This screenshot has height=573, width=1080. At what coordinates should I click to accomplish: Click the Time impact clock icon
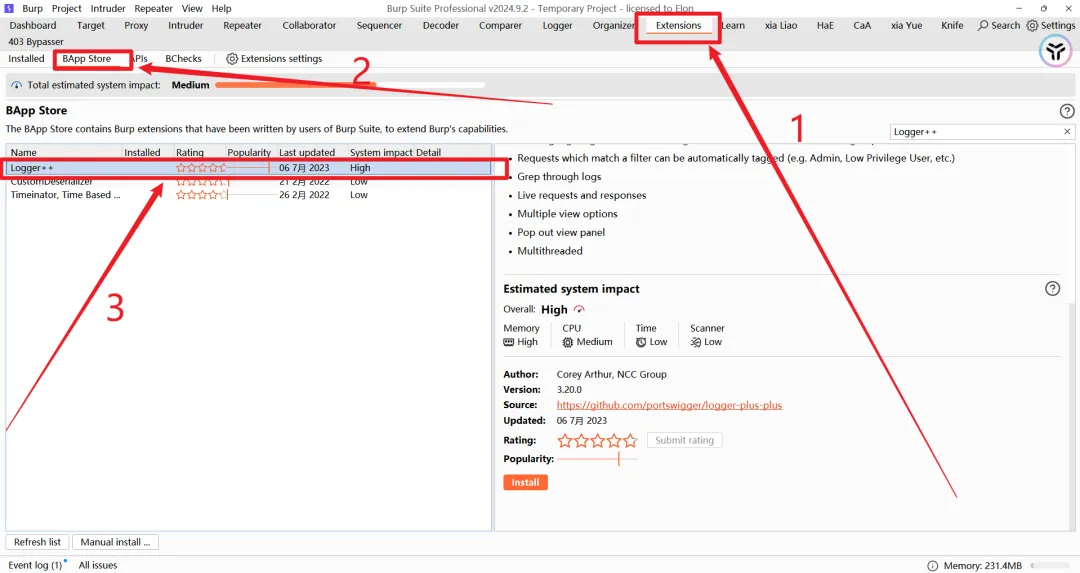point(641,342)
